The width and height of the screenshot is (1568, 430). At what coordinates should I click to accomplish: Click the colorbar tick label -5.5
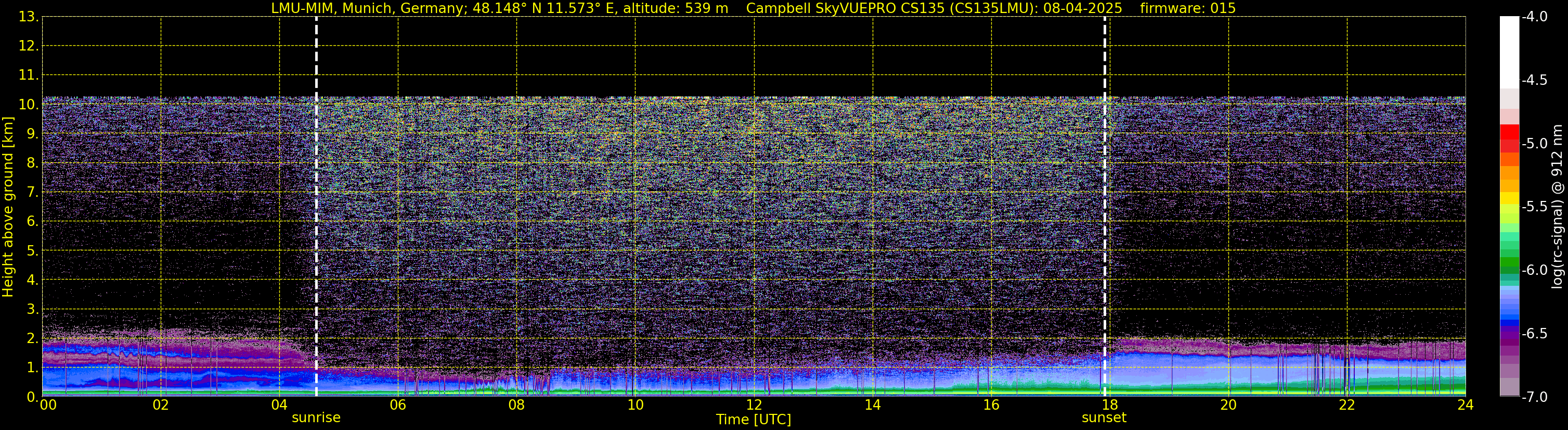[1534, 207]
